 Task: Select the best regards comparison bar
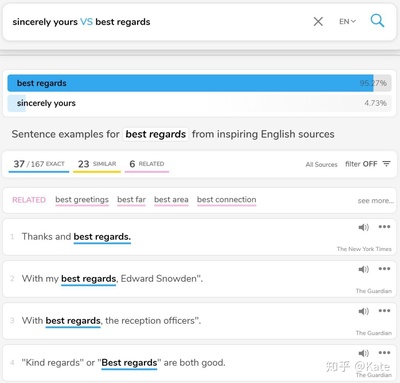tap(199, 83)
